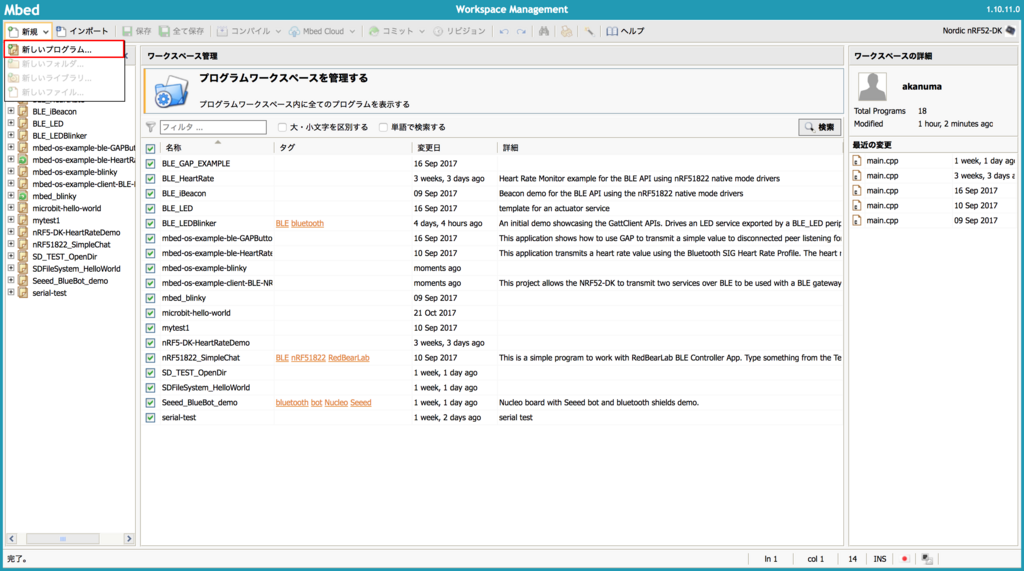Open the Mbed Cloud dropdown arrow

coord(352,31)
